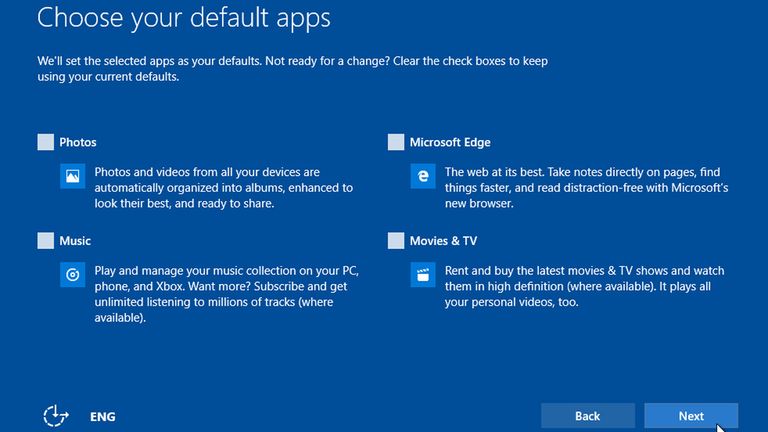Click the "We'll set the selected apps" paragraph
768x432 pixels.
(x=292, y=69)
